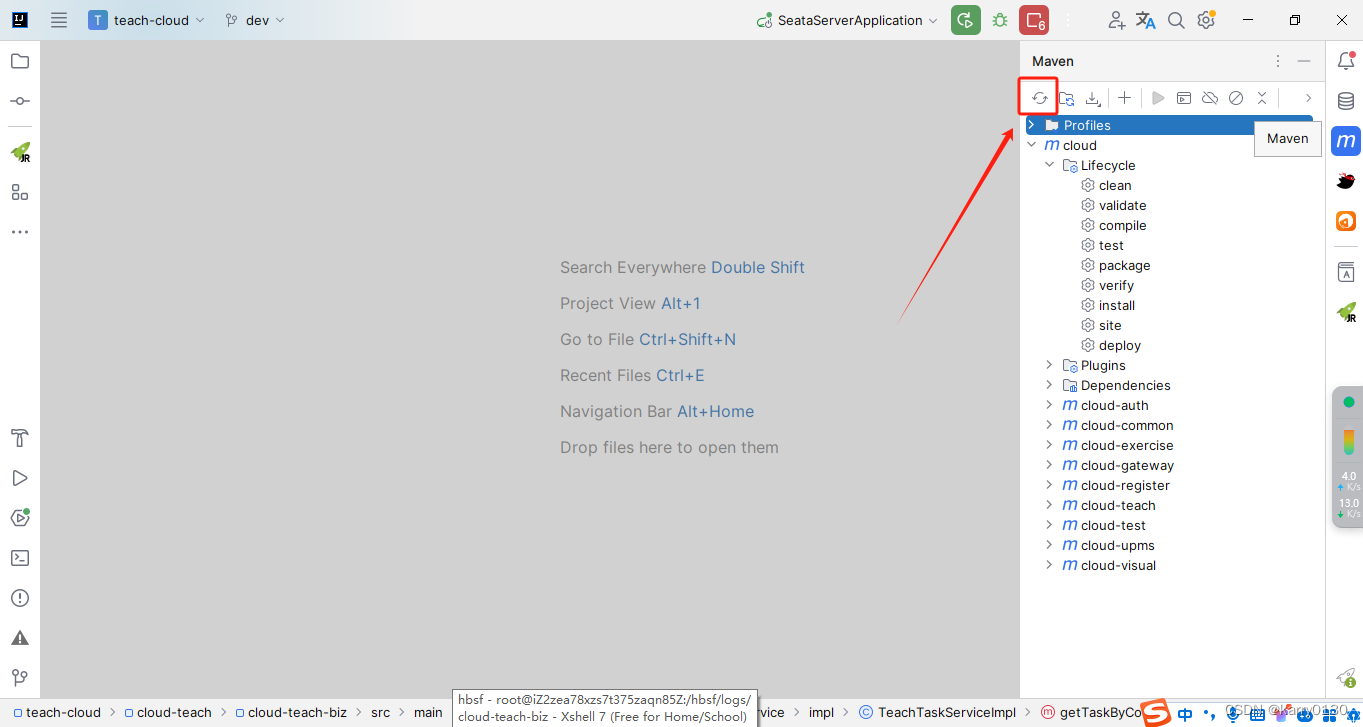Open the Terminal from the left sidebar
1363x727 pixels.
[19, 558]
